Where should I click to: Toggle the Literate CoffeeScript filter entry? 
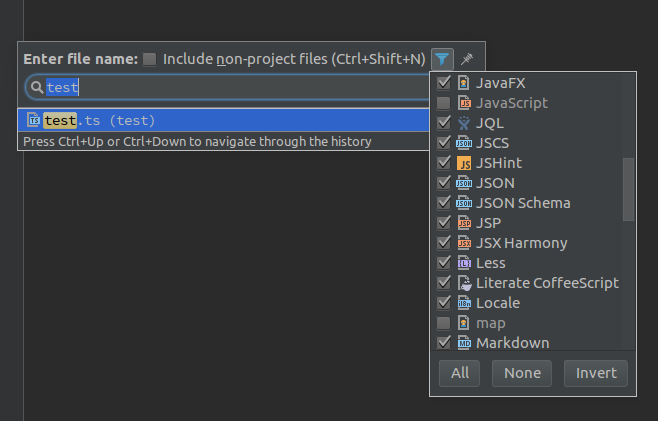coord(443,283)
